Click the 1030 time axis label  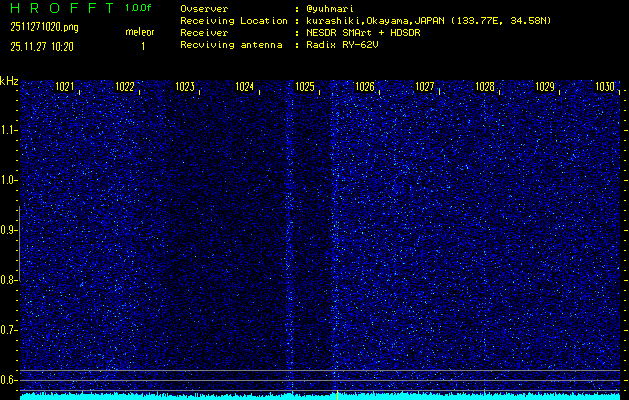pos(605,87)
